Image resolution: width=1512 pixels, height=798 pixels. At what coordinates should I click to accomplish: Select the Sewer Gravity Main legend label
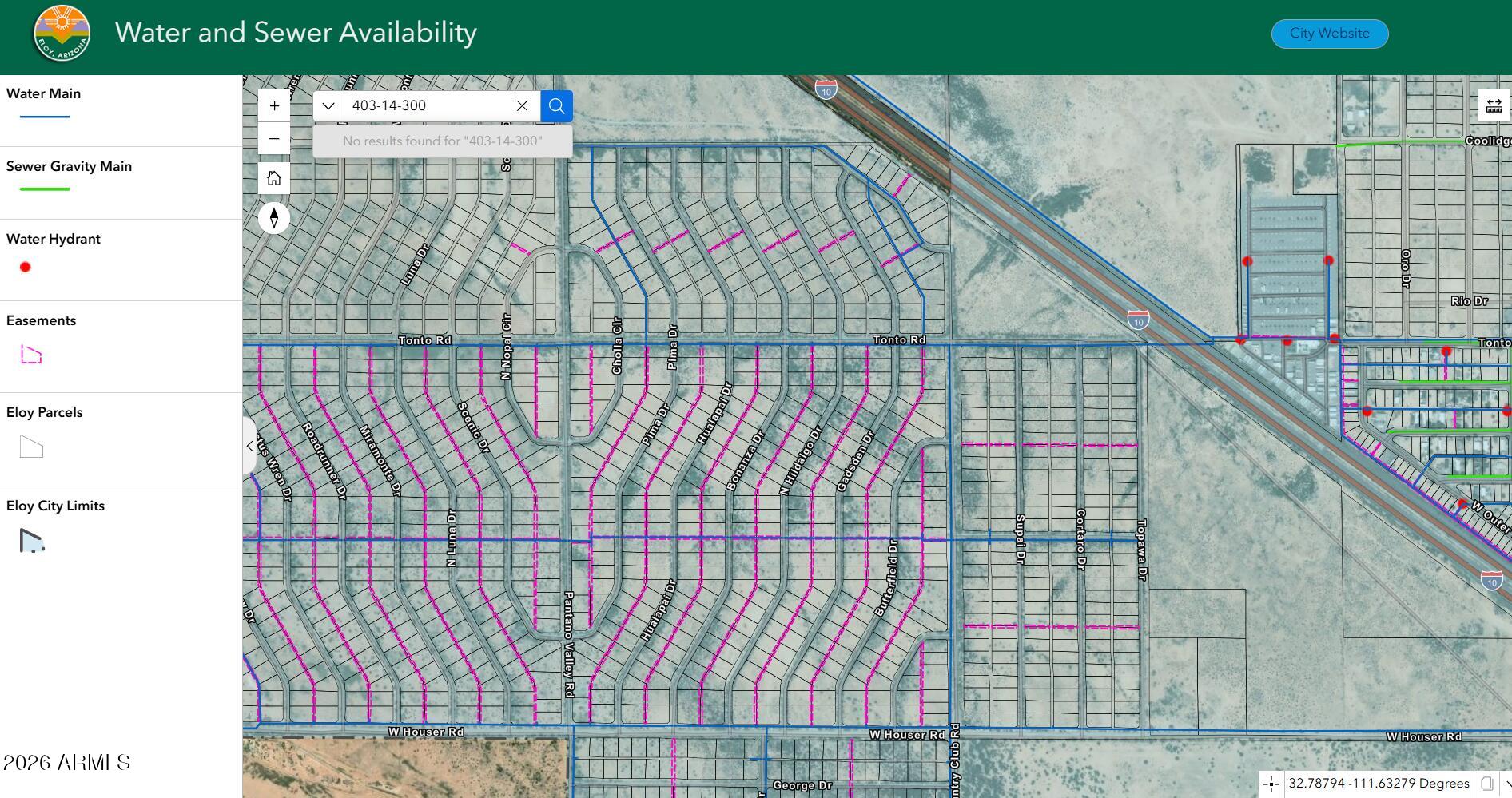(x=69, y=166)
